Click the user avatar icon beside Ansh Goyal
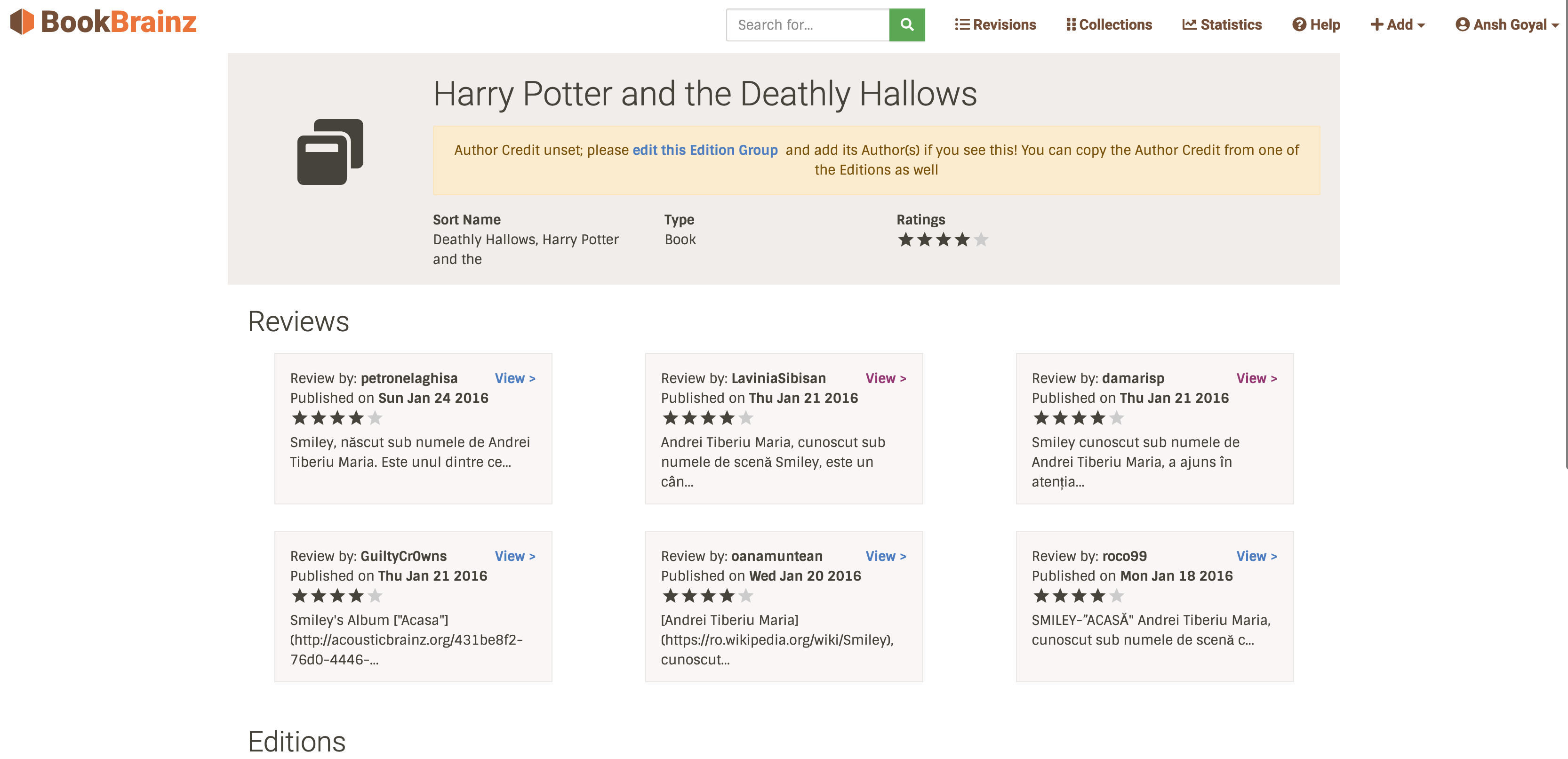This screenshot has width=1568, height=759. (x=1462, y=25)
